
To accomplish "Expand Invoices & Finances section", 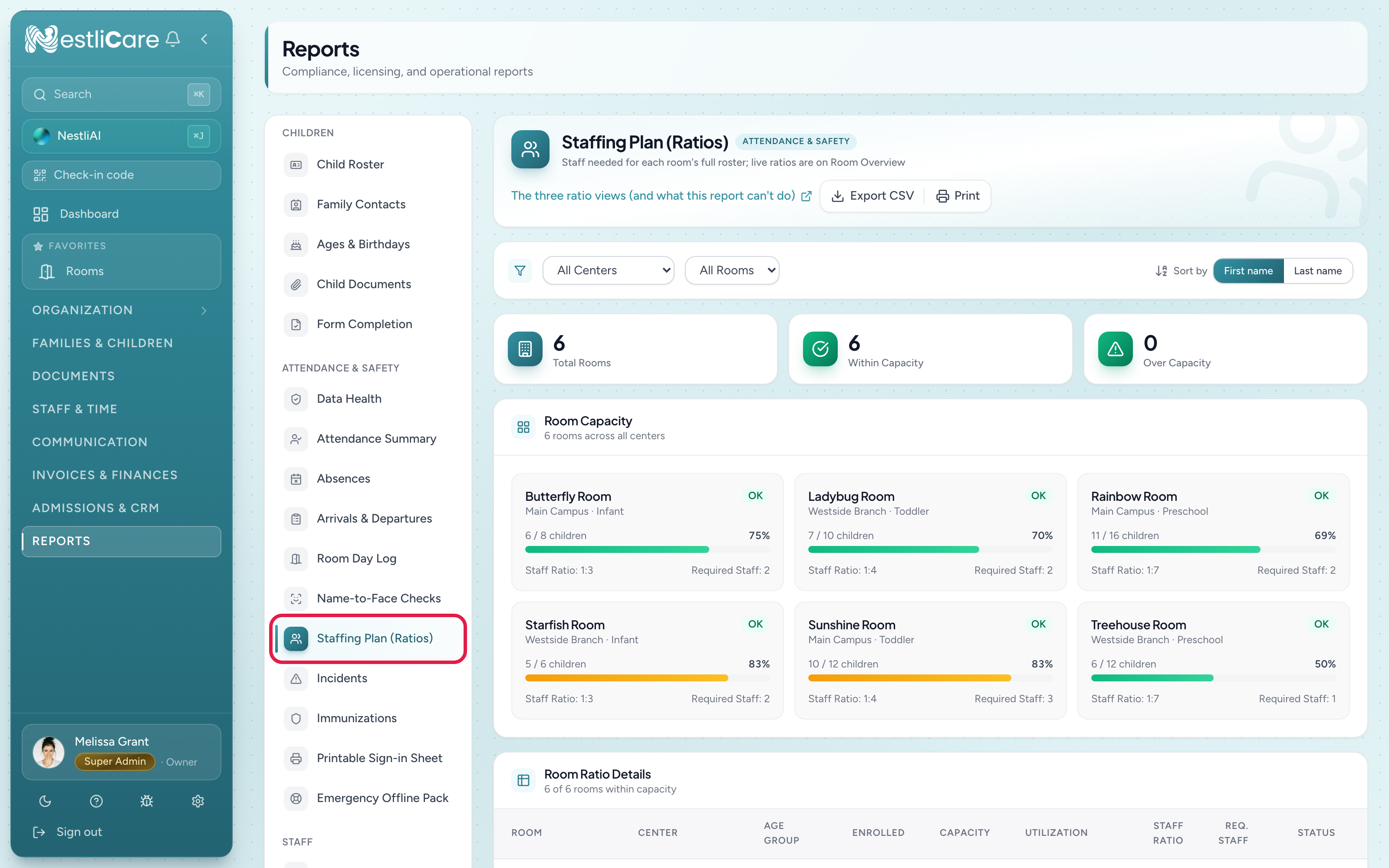I will point(121,475).
